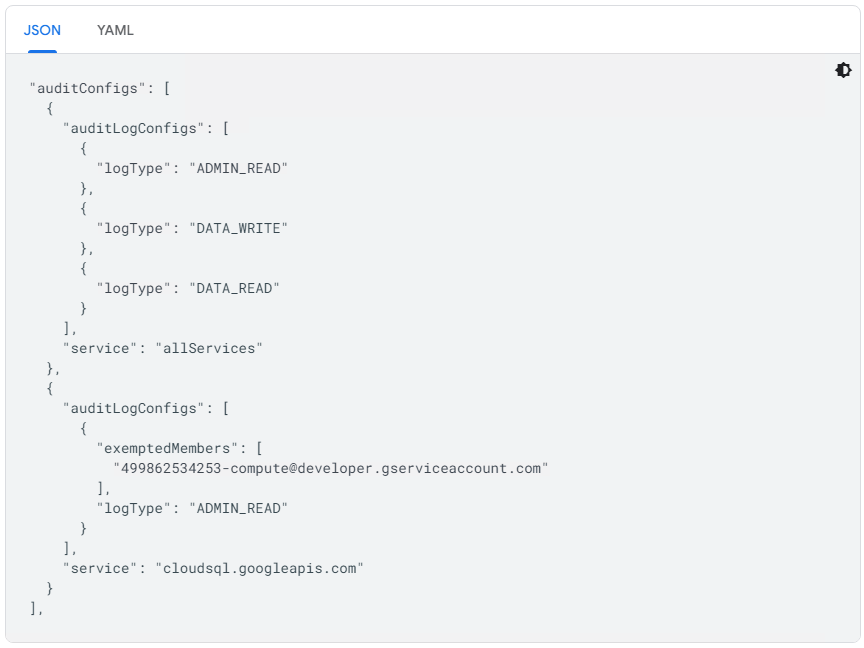
Task: Click the "cloudsql.googleapis.com" service value
Action: point(259,568)
